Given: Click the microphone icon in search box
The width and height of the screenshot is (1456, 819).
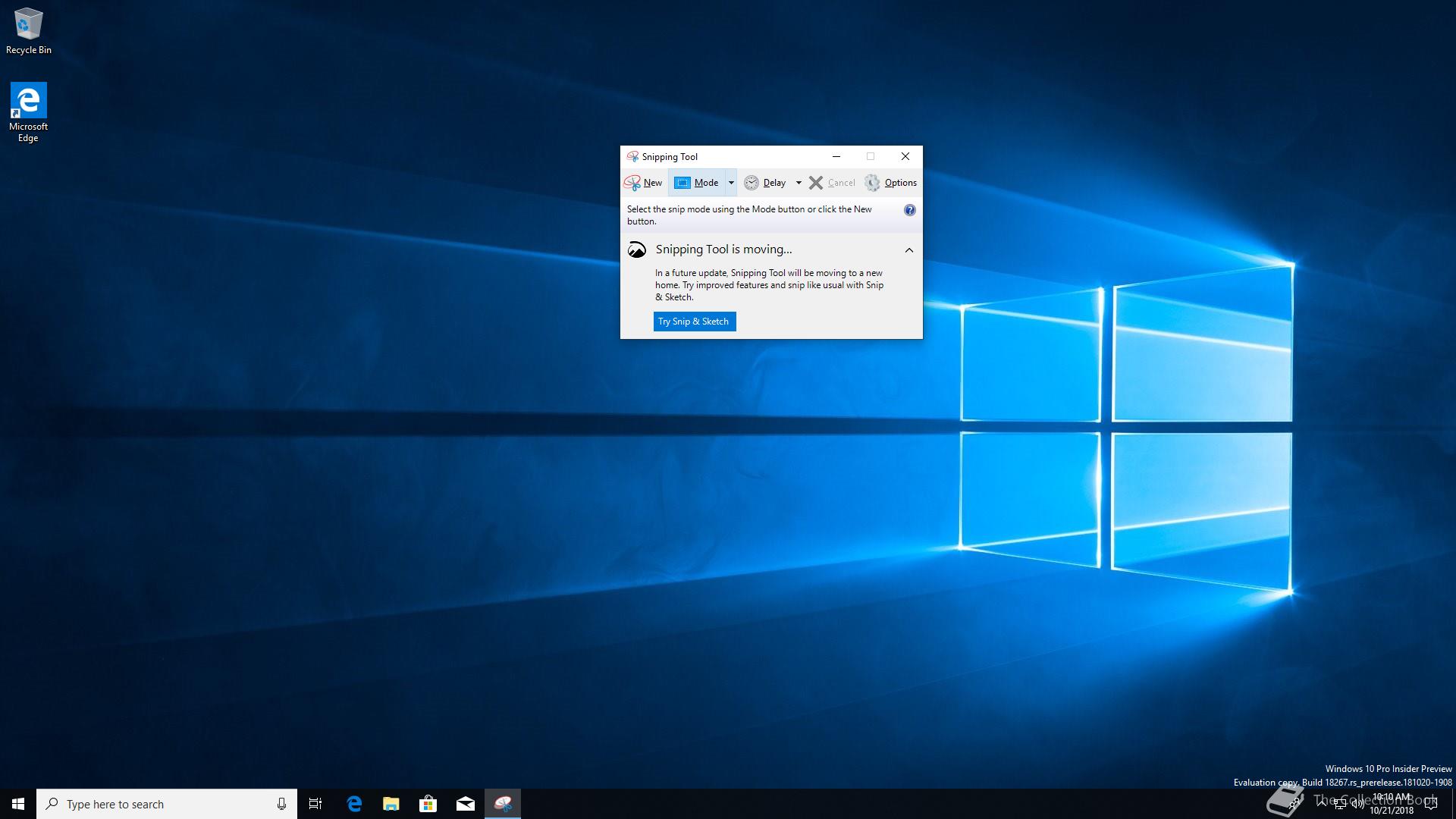Looking at the screenshot, I should click(x=281, y=804).
